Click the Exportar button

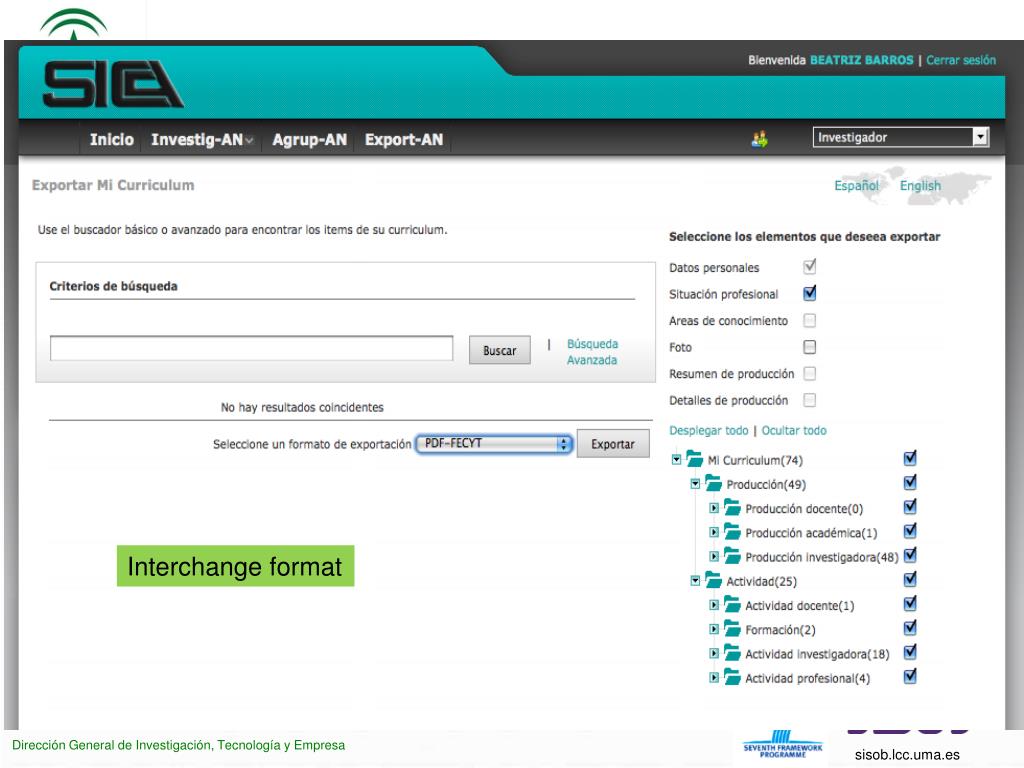click(x=613, y=443)
